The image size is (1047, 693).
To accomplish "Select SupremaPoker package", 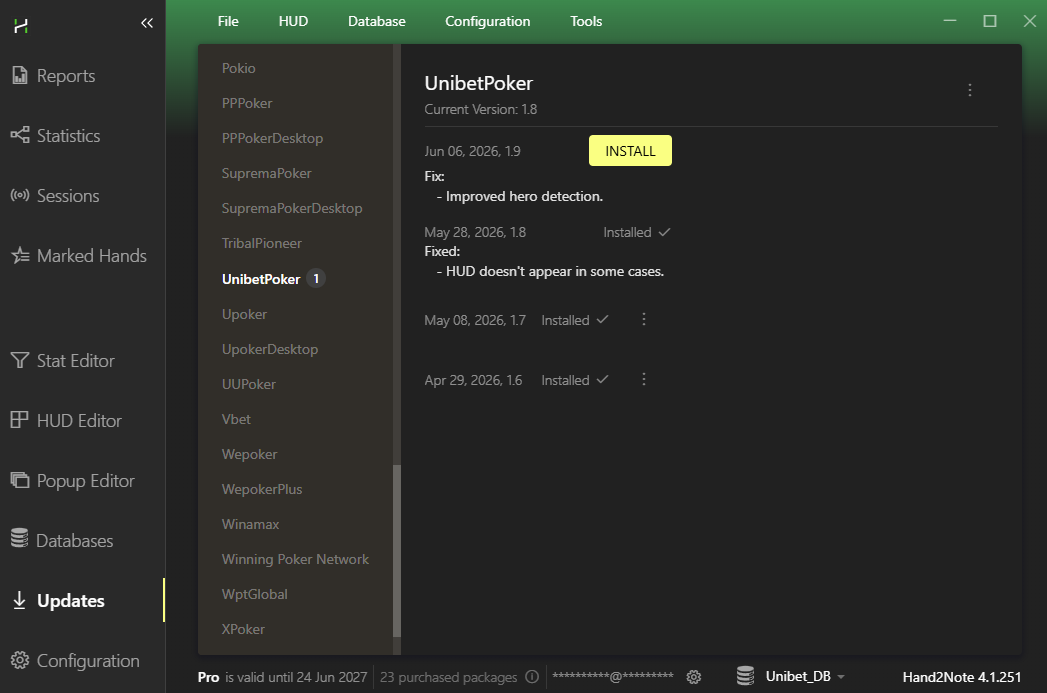I will pyautogui.click(x=266, y=173).
